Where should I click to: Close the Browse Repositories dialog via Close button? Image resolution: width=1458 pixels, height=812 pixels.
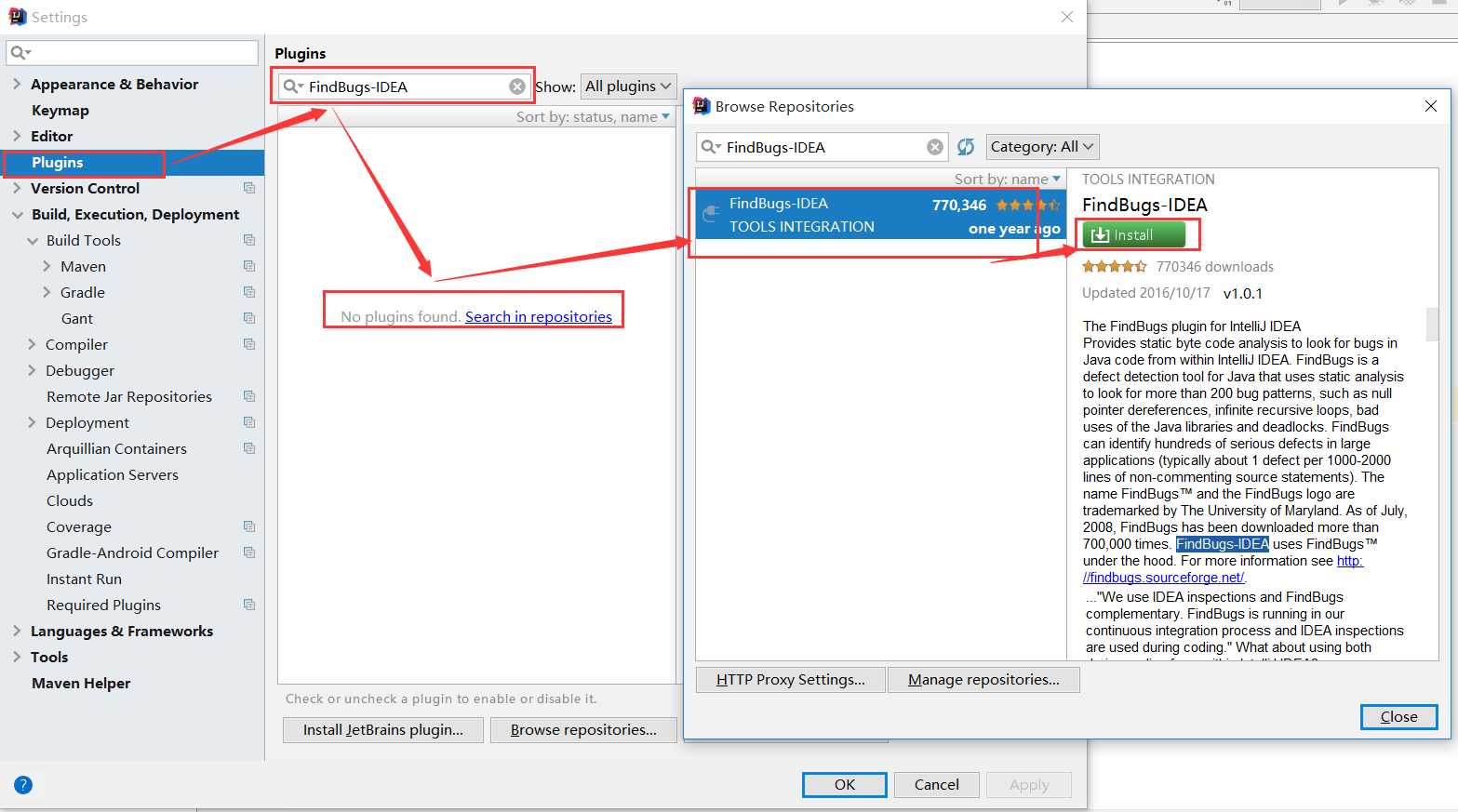pyautogui.click(x=1398, y=716)
